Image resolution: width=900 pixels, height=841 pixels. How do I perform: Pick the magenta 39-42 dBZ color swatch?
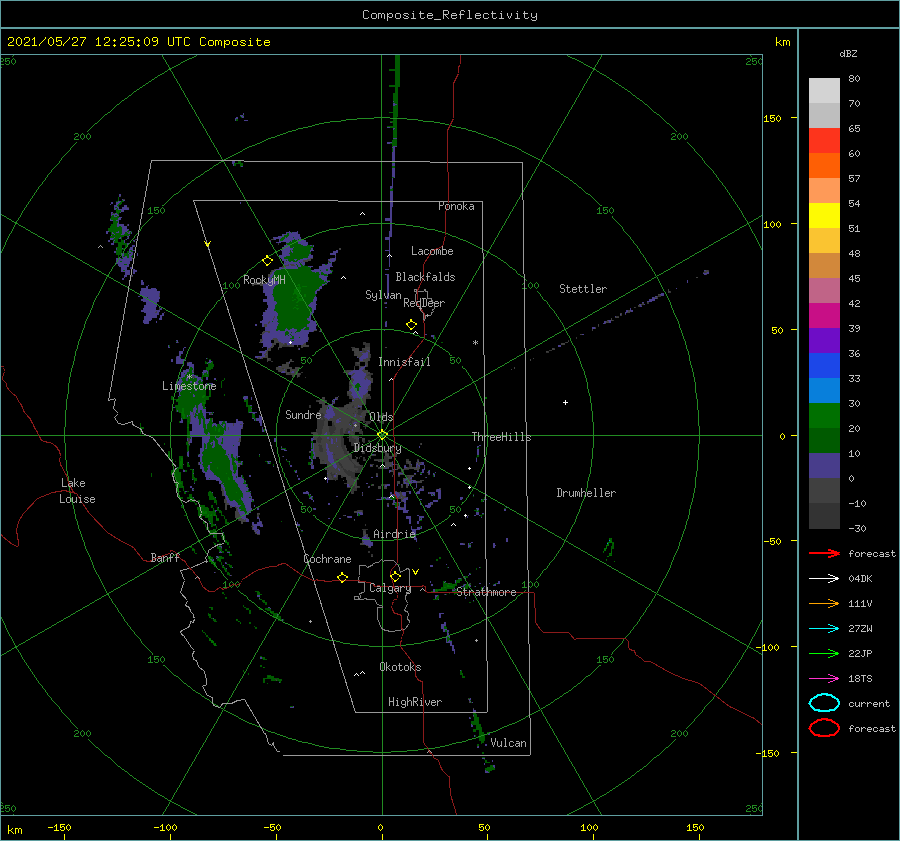click(x=824, y=316)
